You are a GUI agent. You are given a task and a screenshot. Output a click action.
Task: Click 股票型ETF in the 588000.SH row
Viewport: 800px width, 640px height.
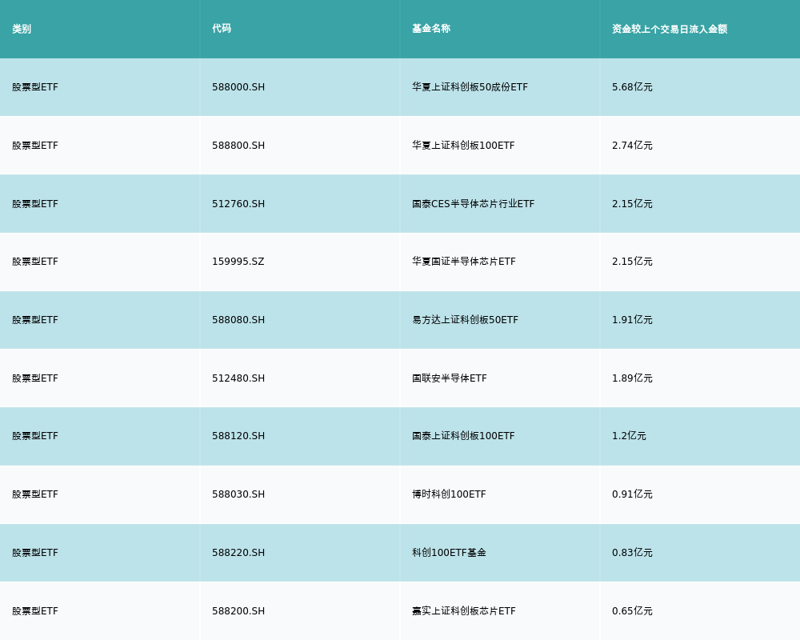tap(35, 87)
